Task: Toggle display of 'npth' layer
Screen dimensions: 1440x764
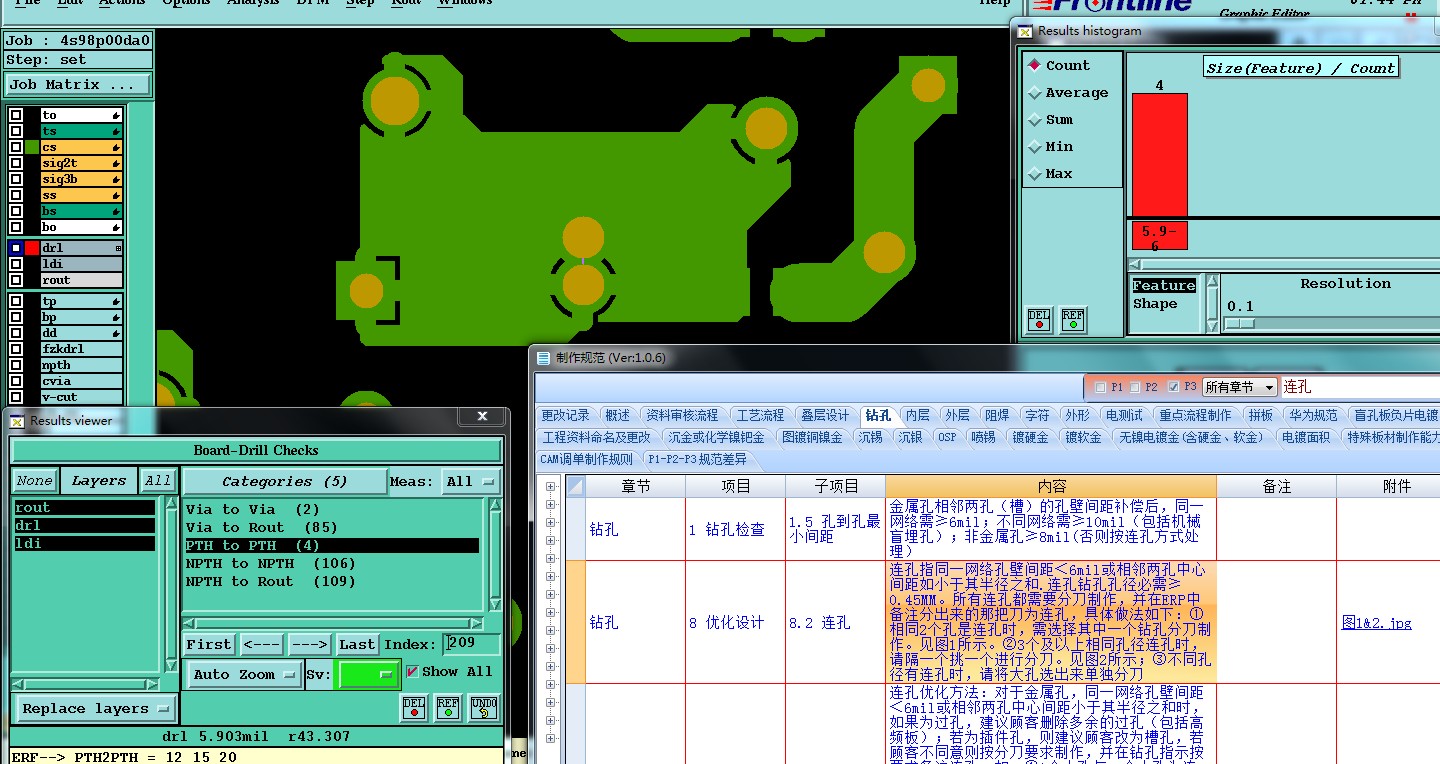Action: click(x=16, y=366)
